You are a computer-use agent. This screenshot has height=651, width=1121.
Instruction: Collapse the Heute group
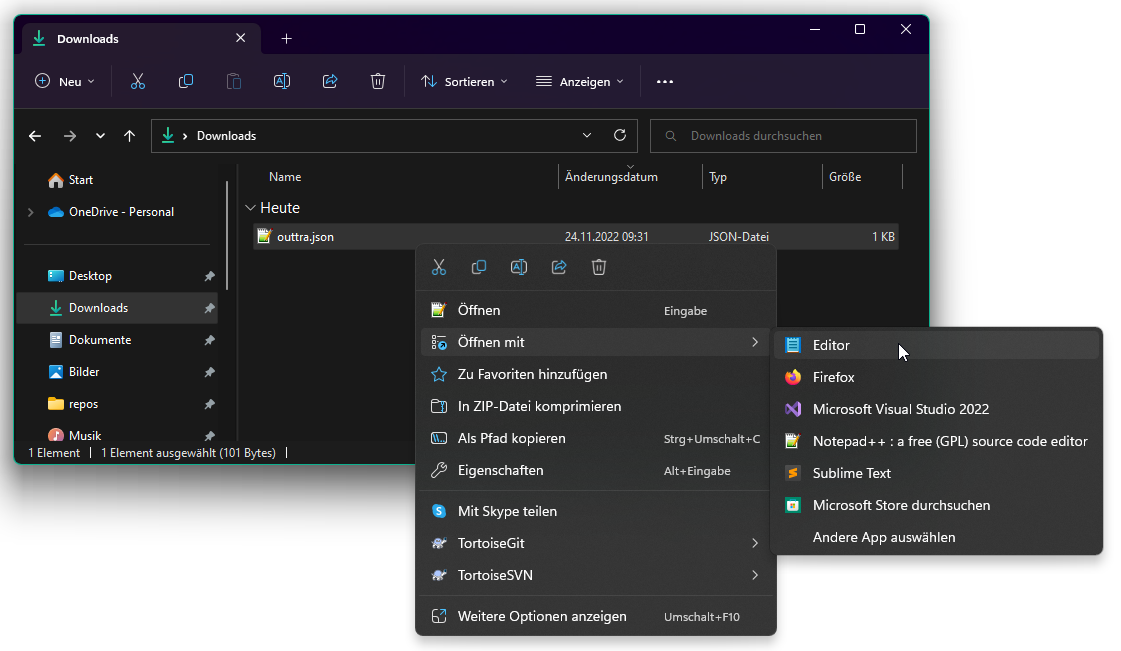[x=250, y=208]
